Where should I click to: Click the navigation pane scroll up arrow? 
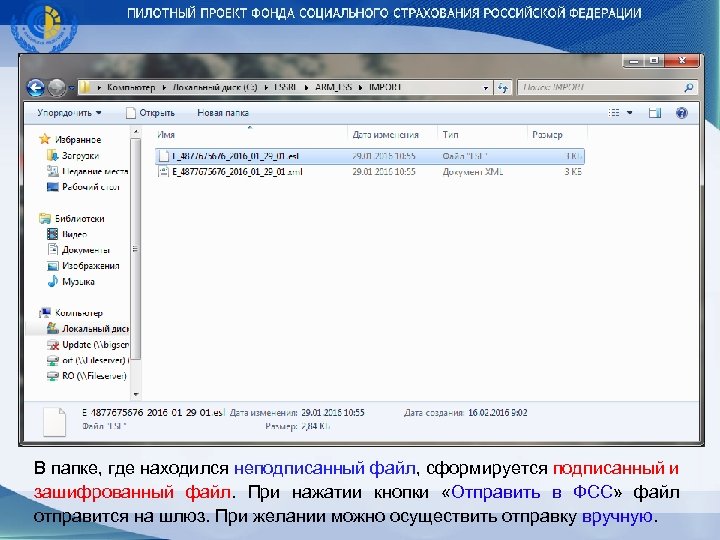point(135,132)
